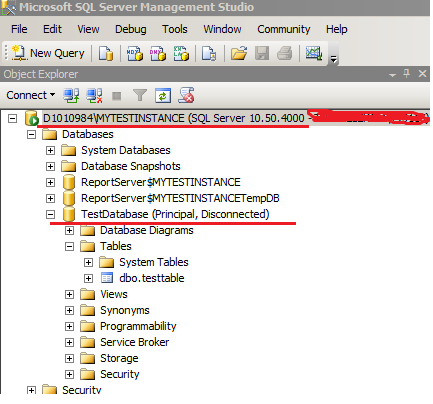
Task: Close the Object Explorer panel
Action: (x=422, y=74)
